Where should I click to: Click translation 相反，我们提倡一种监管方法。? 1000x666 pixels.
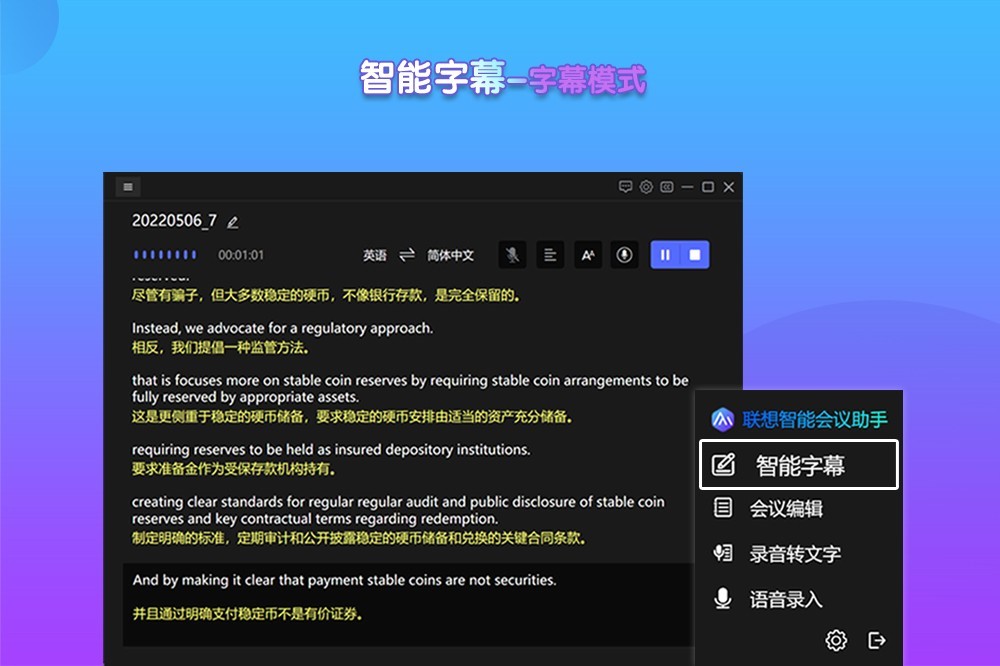pos(221,347)
